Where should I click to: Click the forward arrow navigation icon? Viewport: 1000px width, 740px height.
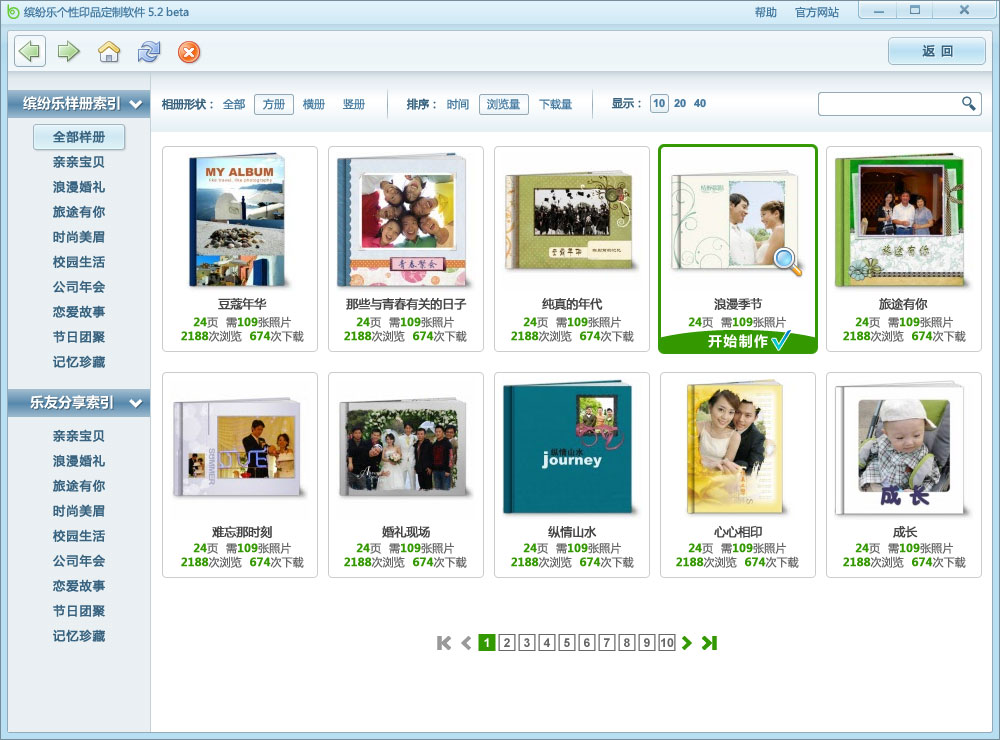pyautogui.click(x=68, y=51)
